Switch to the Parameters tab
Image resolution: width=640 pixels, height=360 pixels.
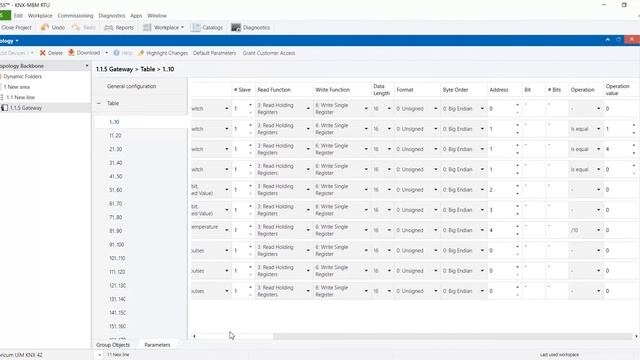tap(158, 345)
